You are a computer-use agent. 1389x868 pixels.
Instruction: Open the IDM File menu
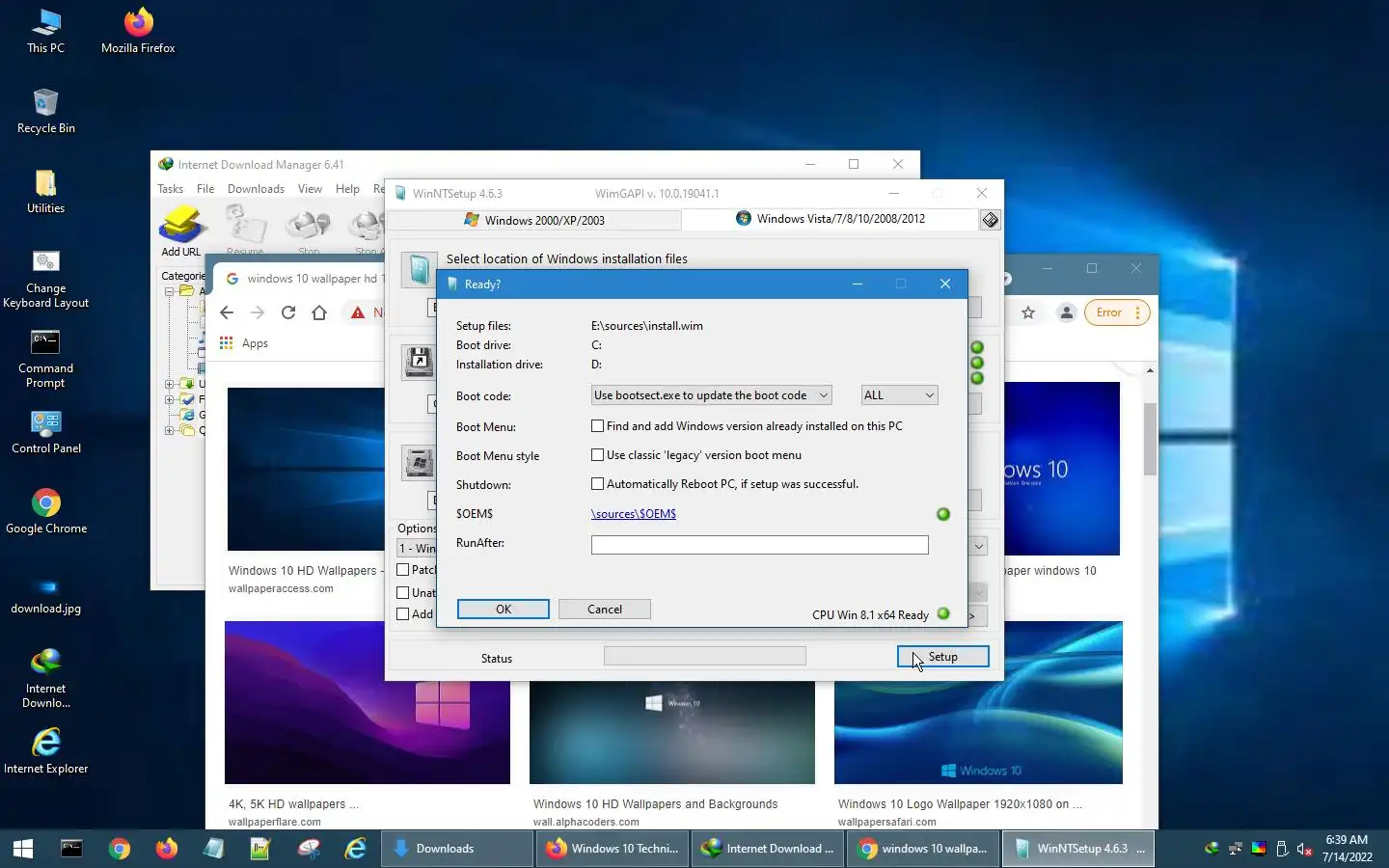coord(205,189)
